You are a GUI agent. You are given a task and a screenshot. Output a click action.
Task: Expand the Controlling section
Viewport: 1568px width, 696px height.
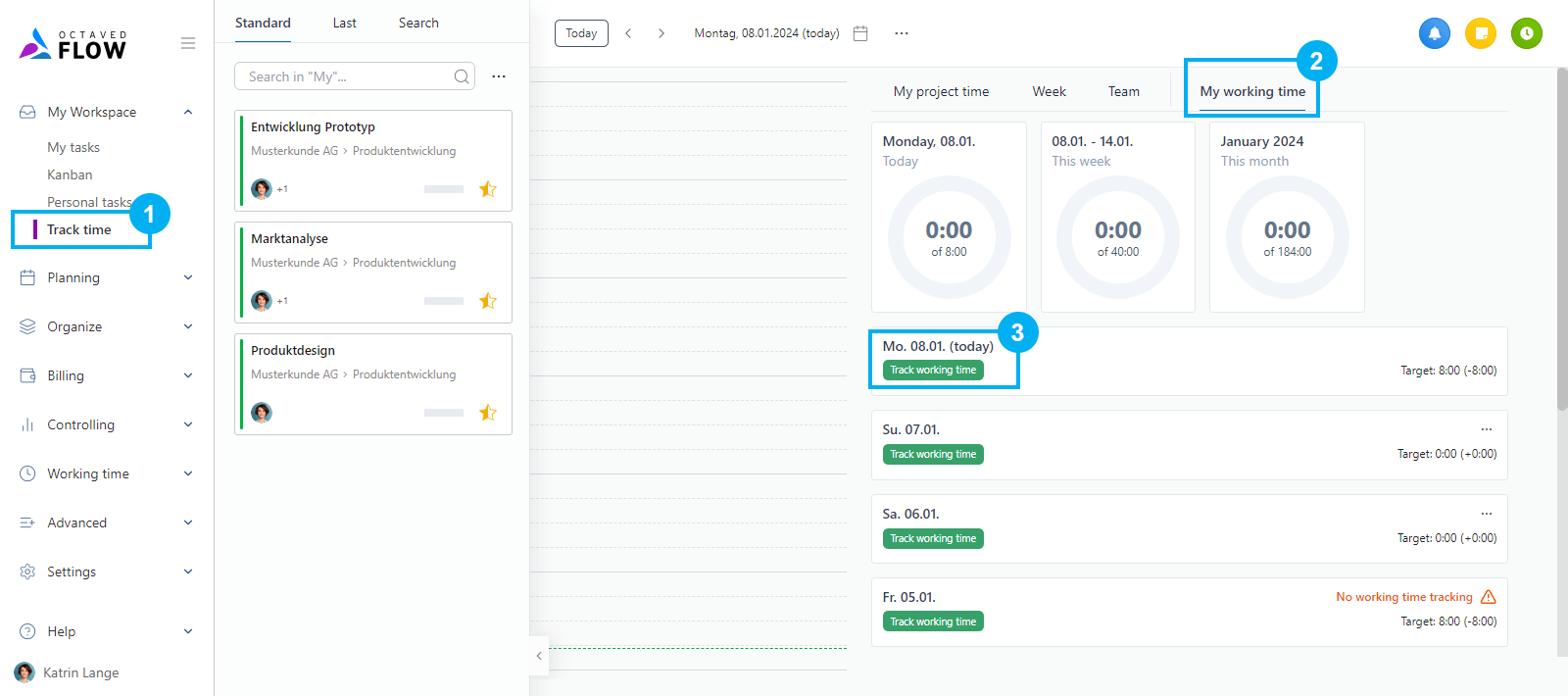pos(188,424)
